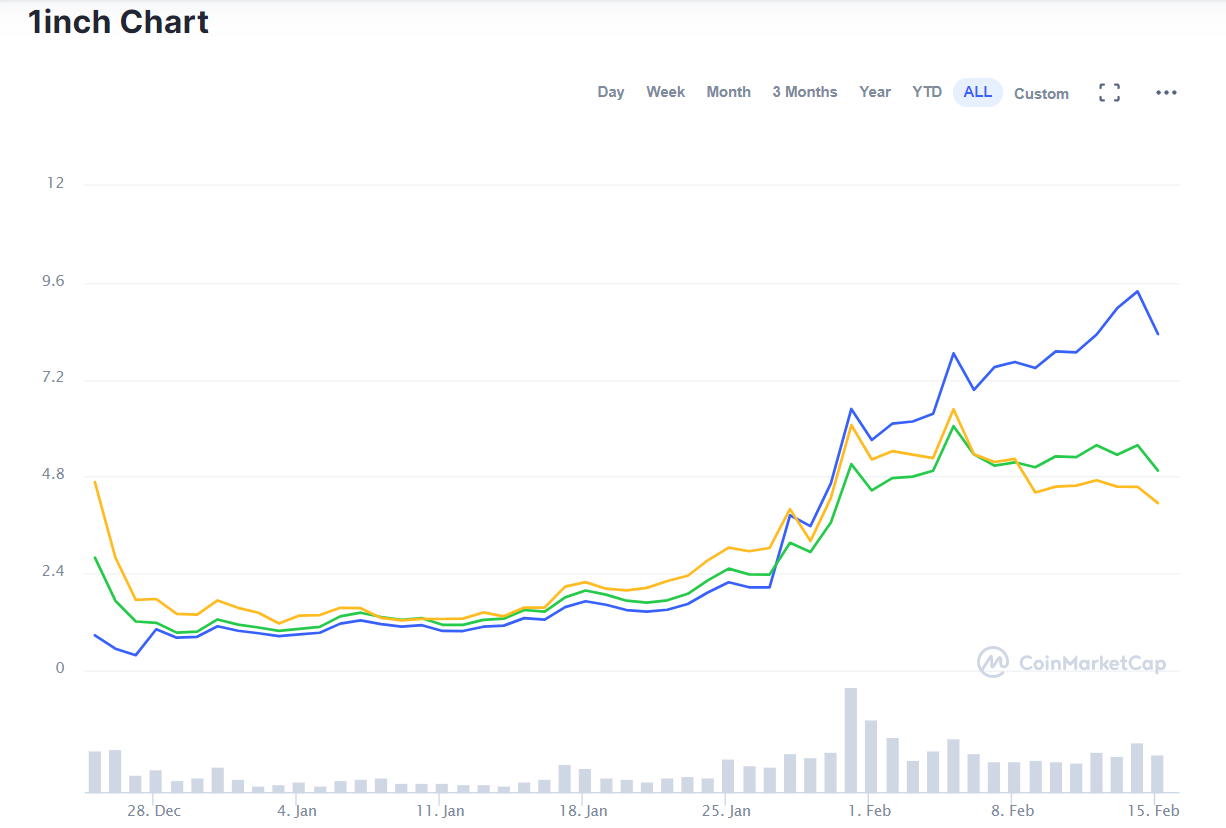Screen dimensions: 1226x828
Task: Switch chart to Year range
Action: click(875, 92)
